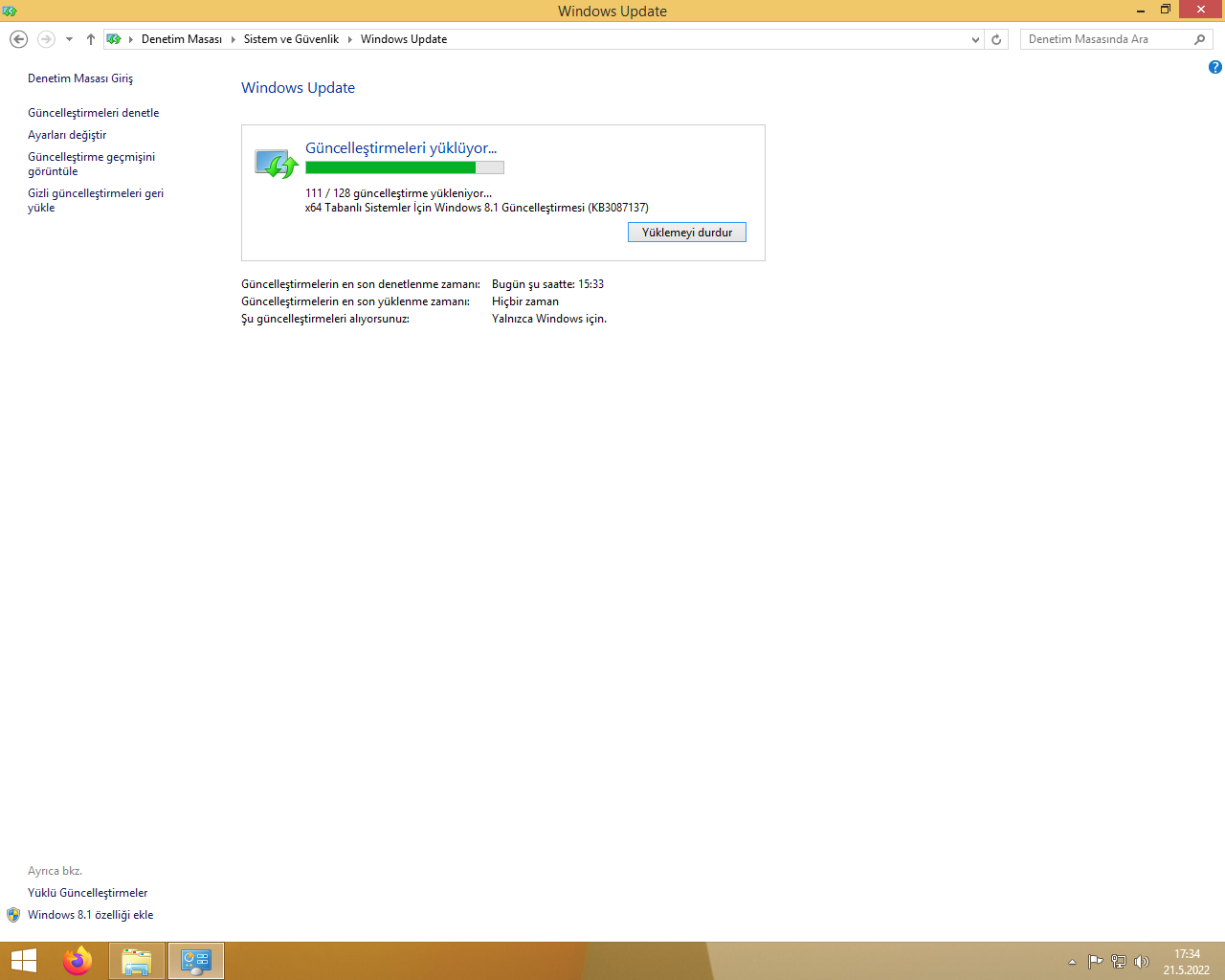Click Windows 8.1 özelliği ekle link
Screen dimensions: 1225x980
coord(91,915)
